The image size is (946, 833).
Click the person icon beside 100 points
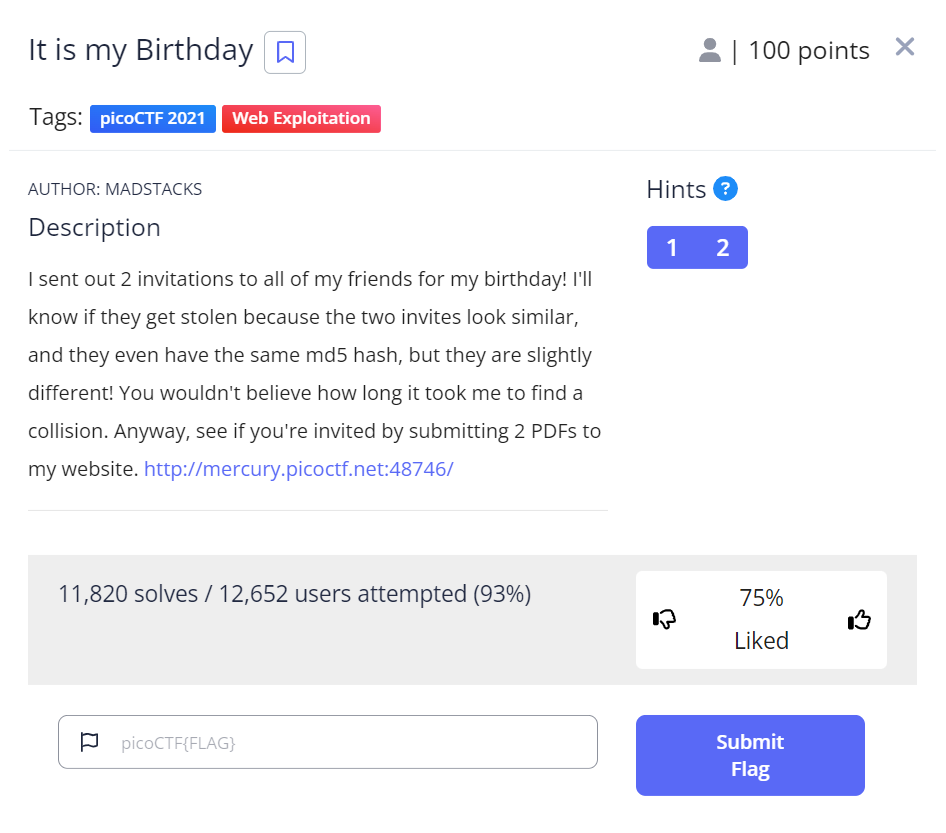710,50
